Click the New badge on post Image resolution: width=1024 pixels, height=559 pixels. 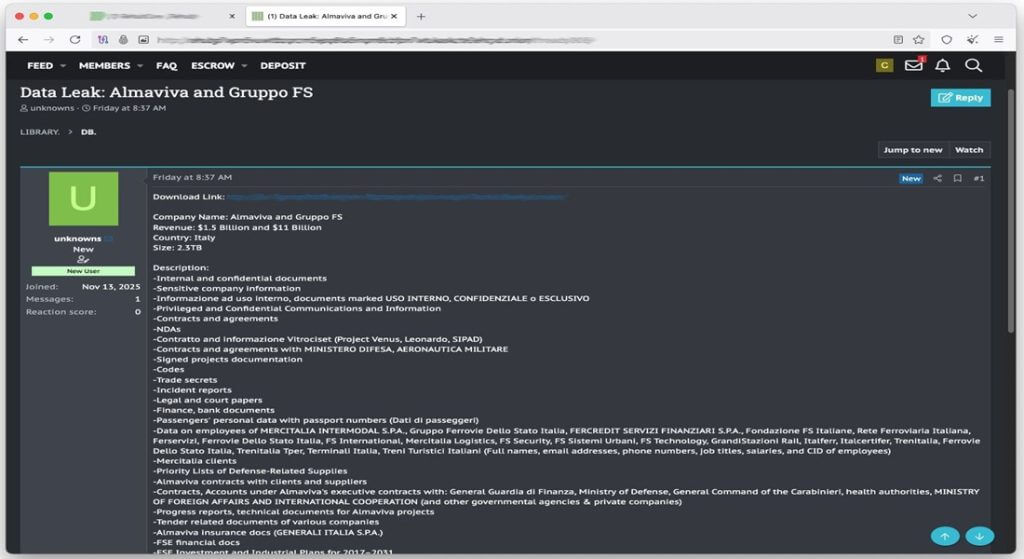[x=911, y=178]
